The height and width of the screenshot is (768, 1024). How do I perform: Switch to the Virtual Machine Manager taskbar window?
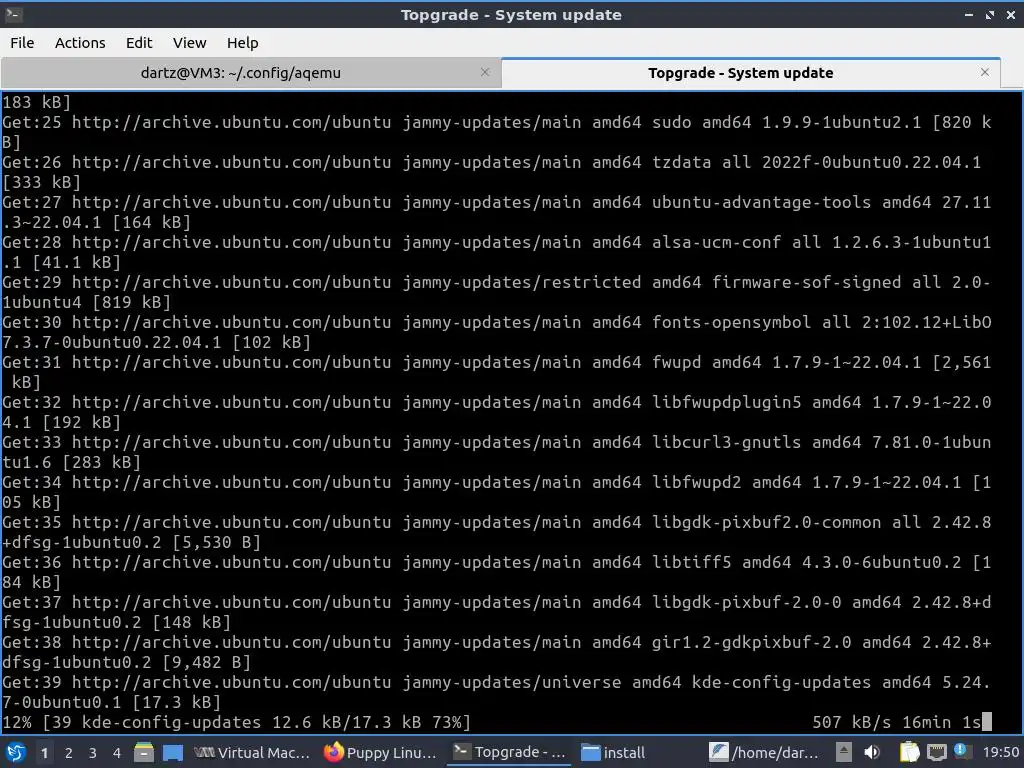coord(251,752)
